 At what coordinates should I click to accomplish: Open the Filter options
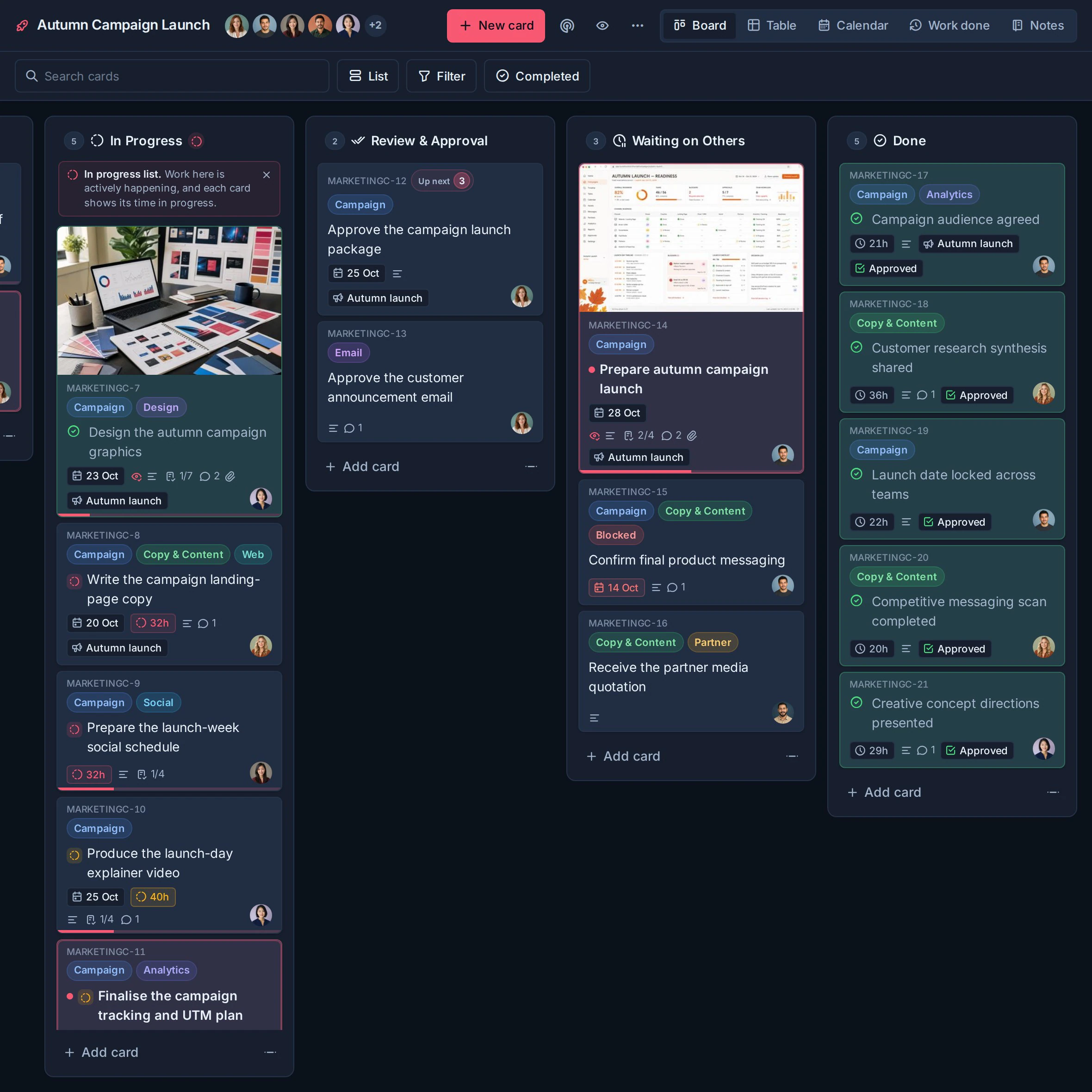pos(441,76)
